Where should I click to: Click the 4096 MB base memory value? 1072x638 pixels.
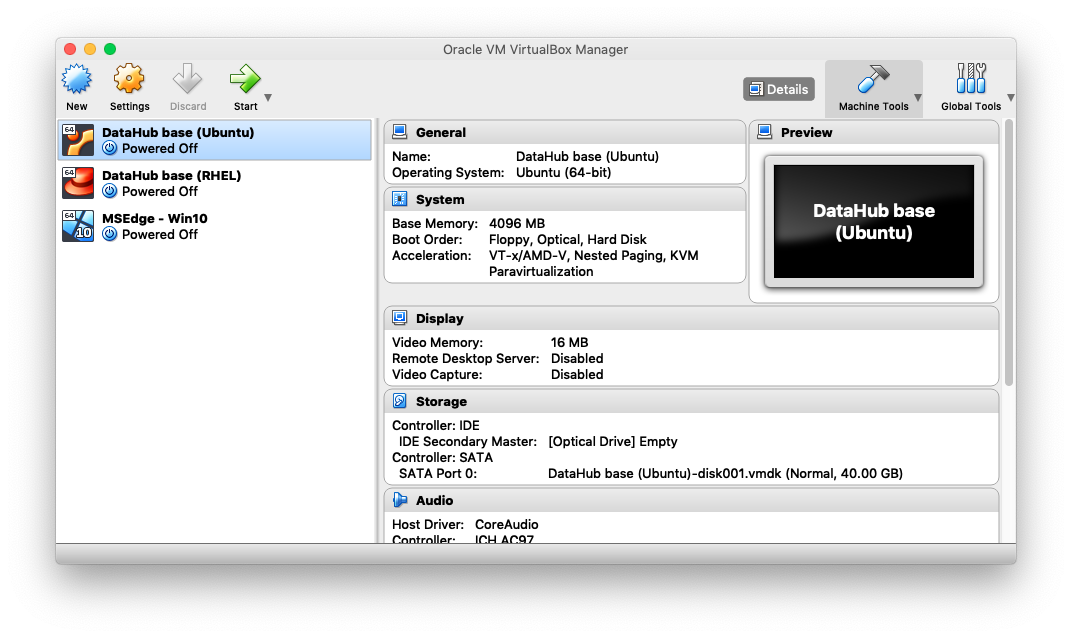tap(517, 224)
